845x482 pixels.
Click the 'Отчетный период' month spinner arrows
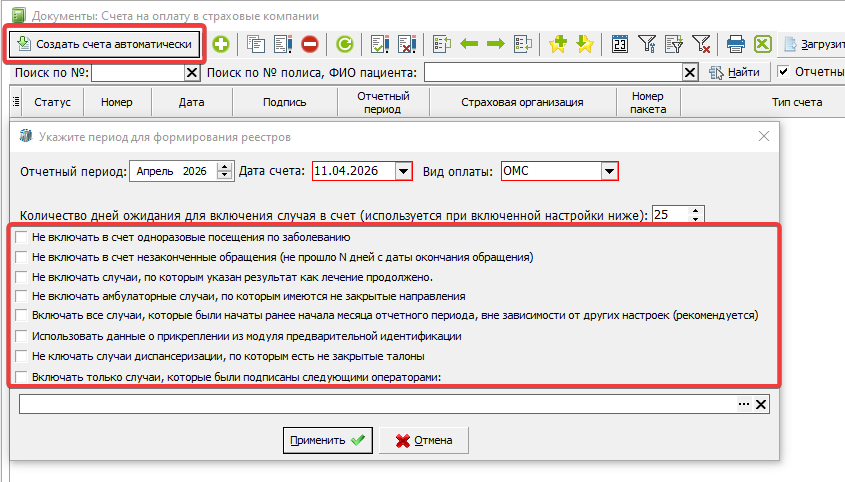click(x=224, y=171)
